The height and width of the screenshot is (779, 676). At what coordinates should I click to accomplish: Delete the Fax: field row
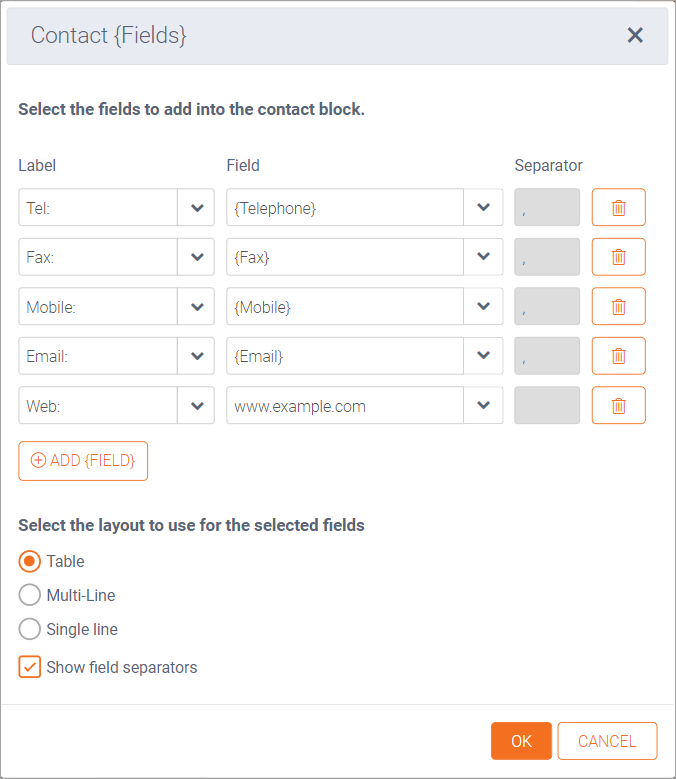pos(618,257)
